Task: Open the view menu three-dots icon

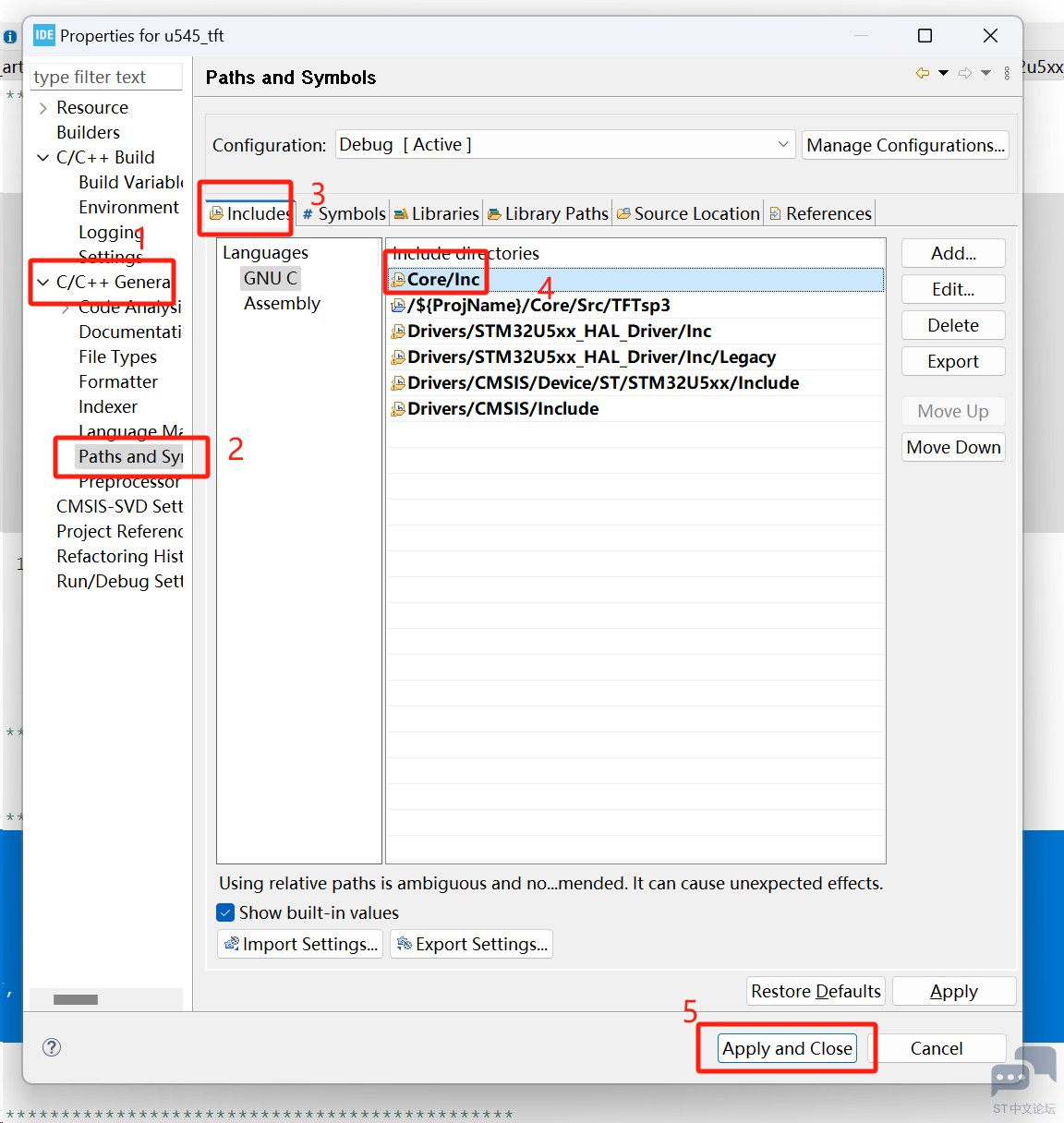Action: tap(1007, 73)
